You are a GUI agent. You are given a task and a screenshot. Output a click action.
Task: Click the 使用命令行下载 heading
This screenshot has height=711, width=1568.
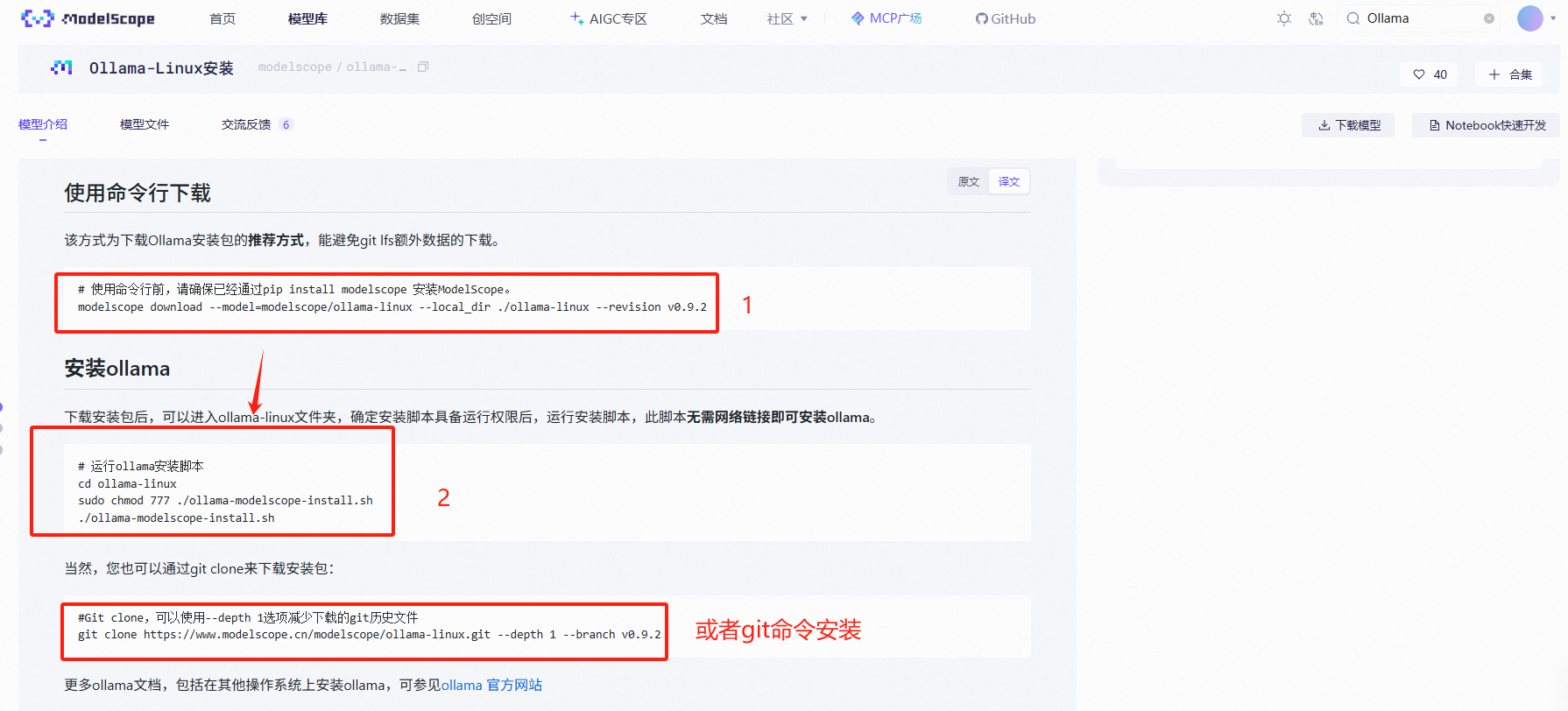coord(138,193)
